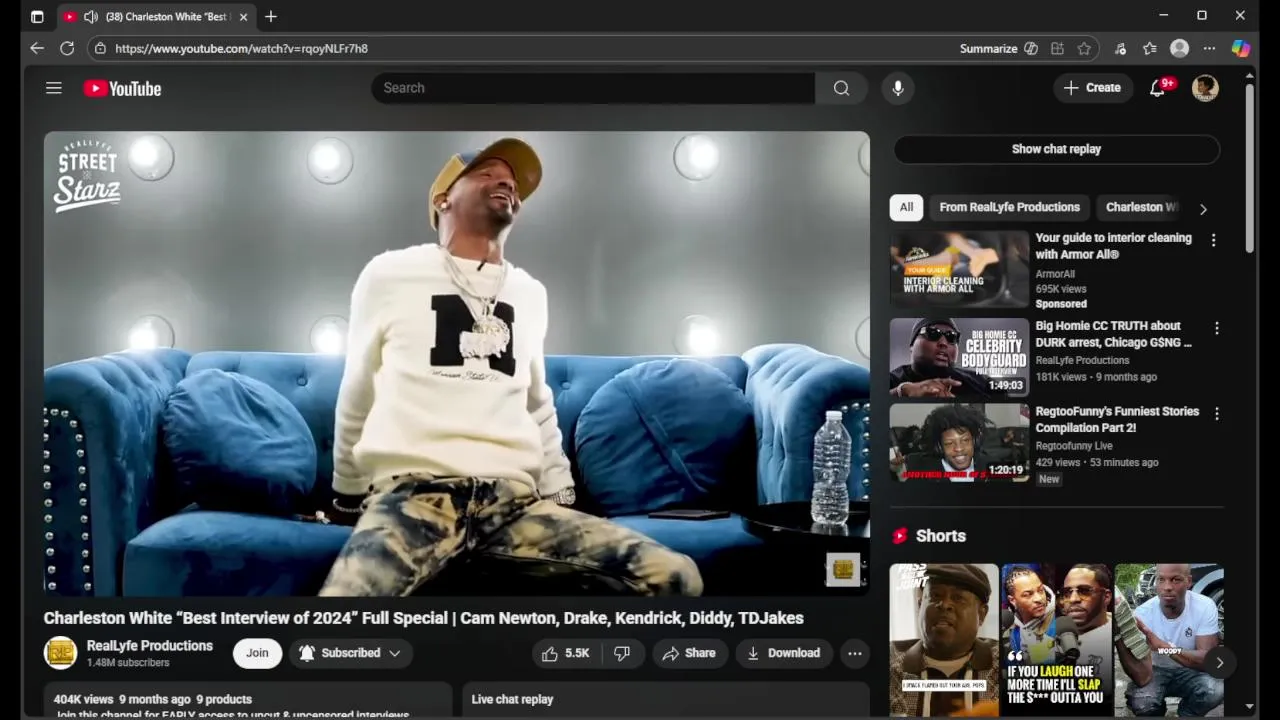Image resolution: width=1280 pixels, height=720 pixels.
Task: Open tab actions menu icon
Action: [37, 17]
